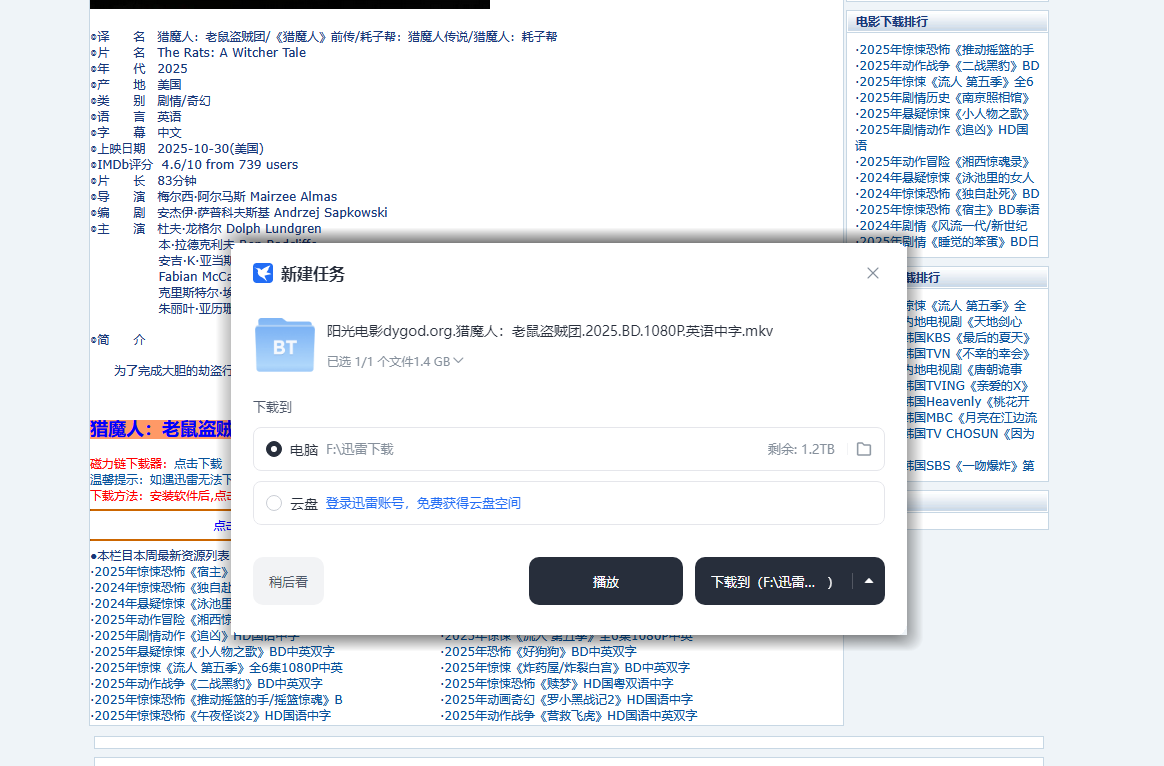Open folder browser icon beside 剩余: 1.2TB
The width and height of the screenshot is (1164, 766).
point(864,449)
